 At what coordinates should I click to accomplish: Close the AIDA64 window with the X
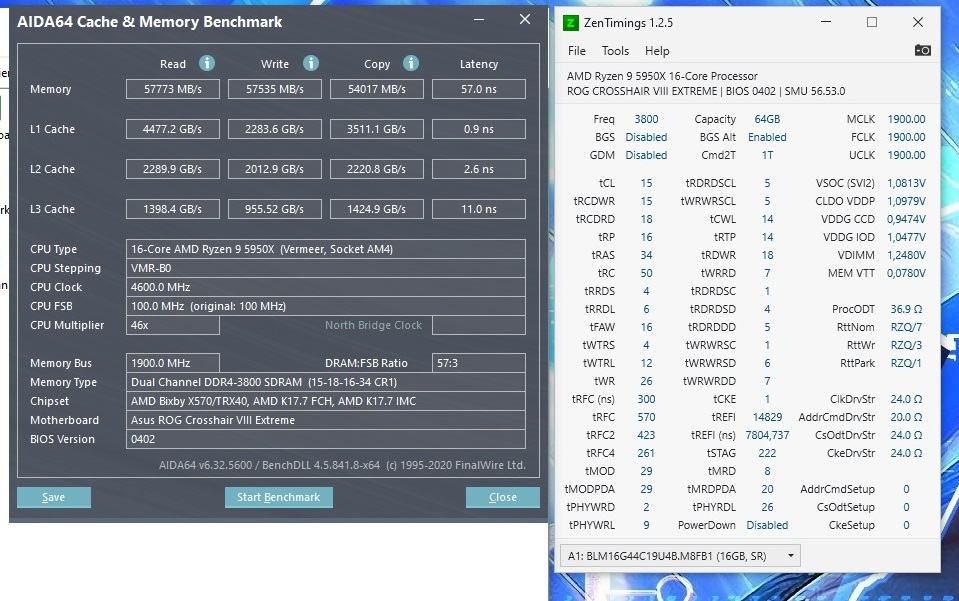525,19
